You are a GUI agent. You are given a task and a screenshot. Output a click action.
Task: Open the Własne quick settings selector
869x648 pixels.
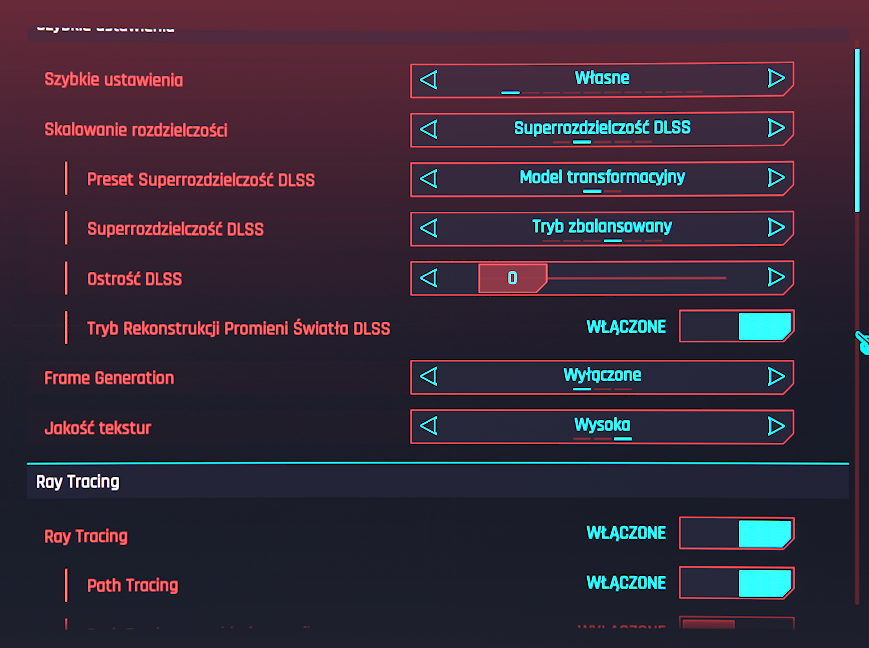602,79
